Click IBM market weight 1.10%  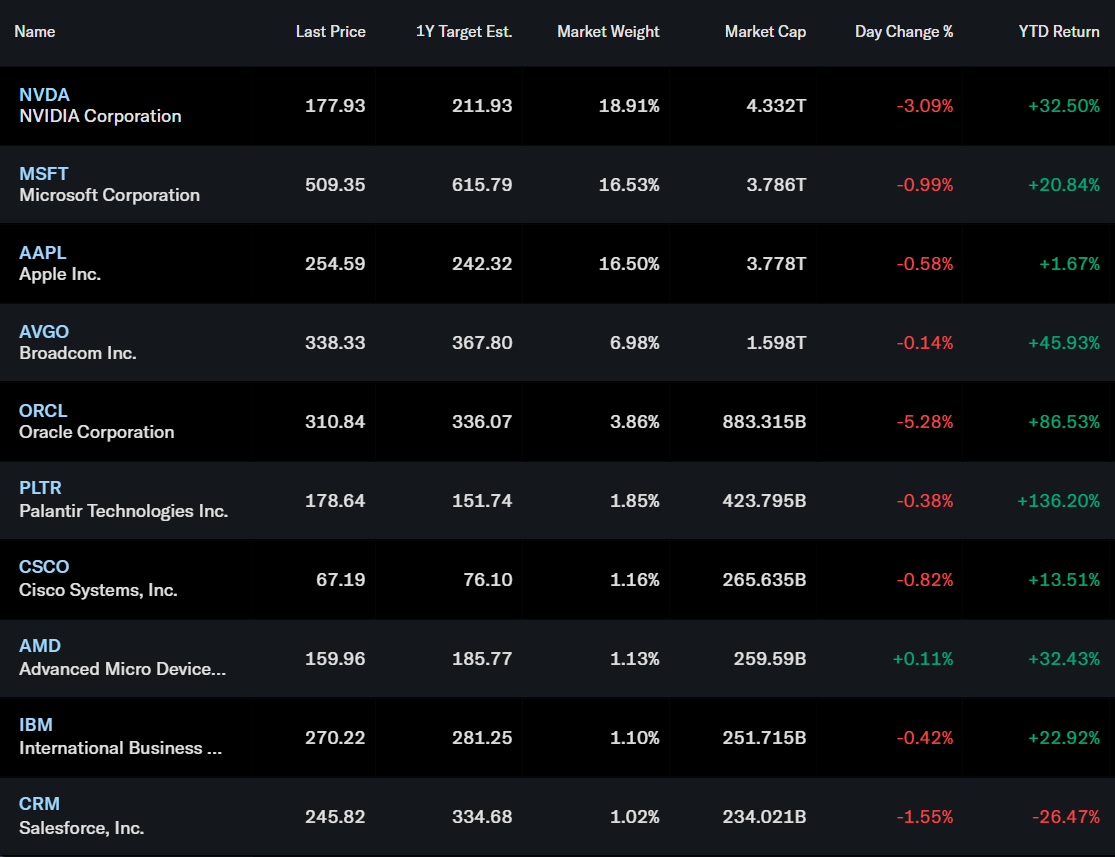tap(635, 737)
